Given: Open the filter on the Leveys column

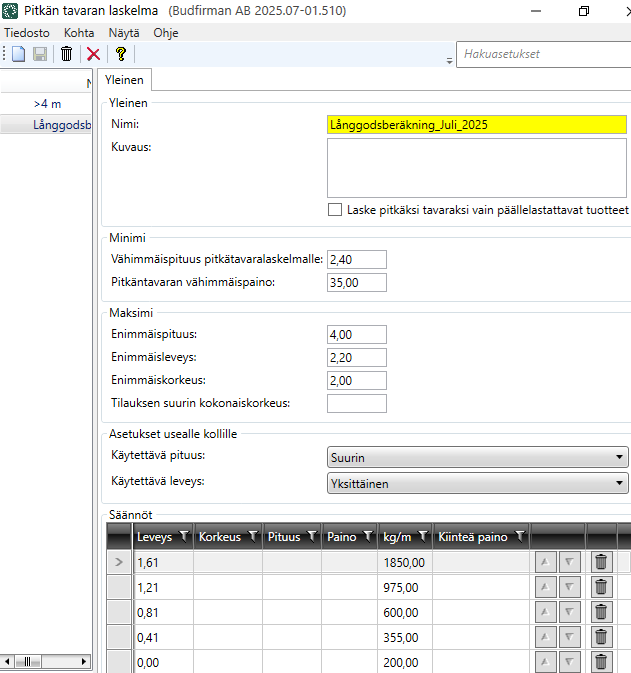Looking at the screenshot, I should [x=183, y=537].
